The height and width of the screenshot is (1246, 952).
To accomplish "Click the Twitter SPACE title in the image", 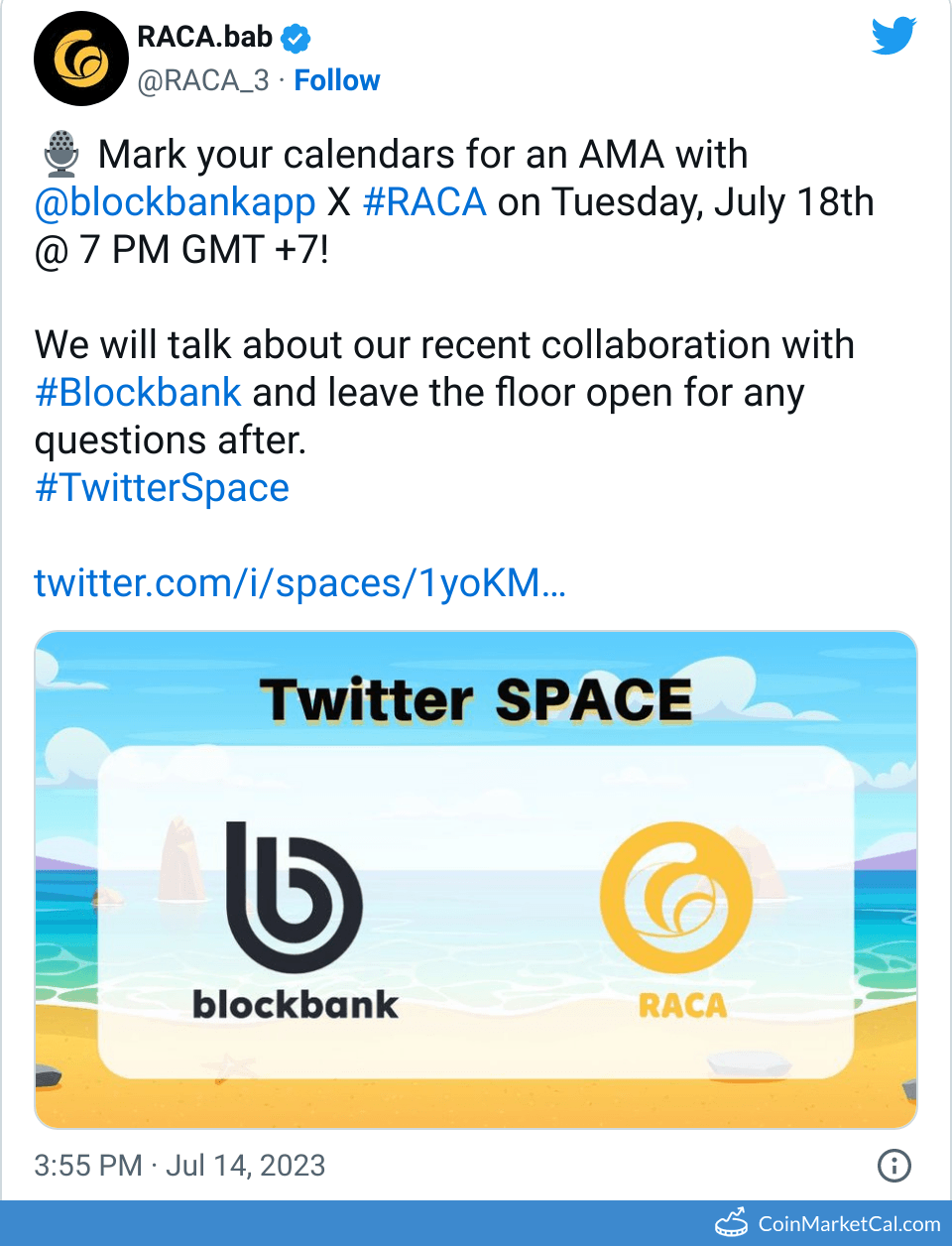I will click(x=477, y=699).
